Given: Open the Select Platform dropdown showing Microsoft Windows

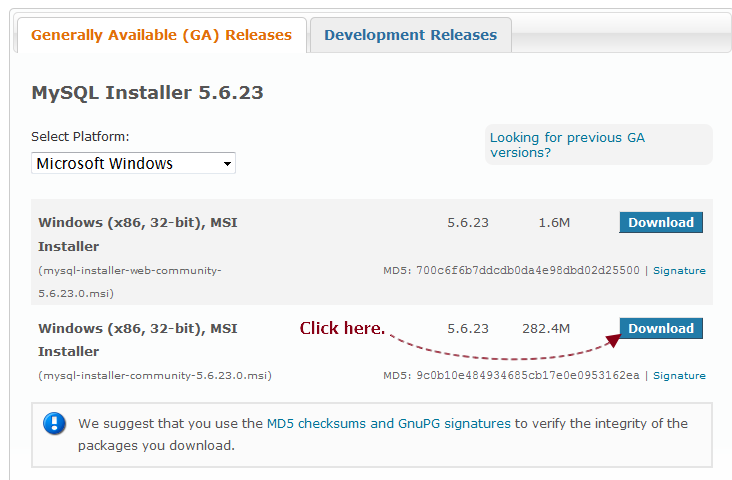Looking at the screenshot, I should [133, 163].
